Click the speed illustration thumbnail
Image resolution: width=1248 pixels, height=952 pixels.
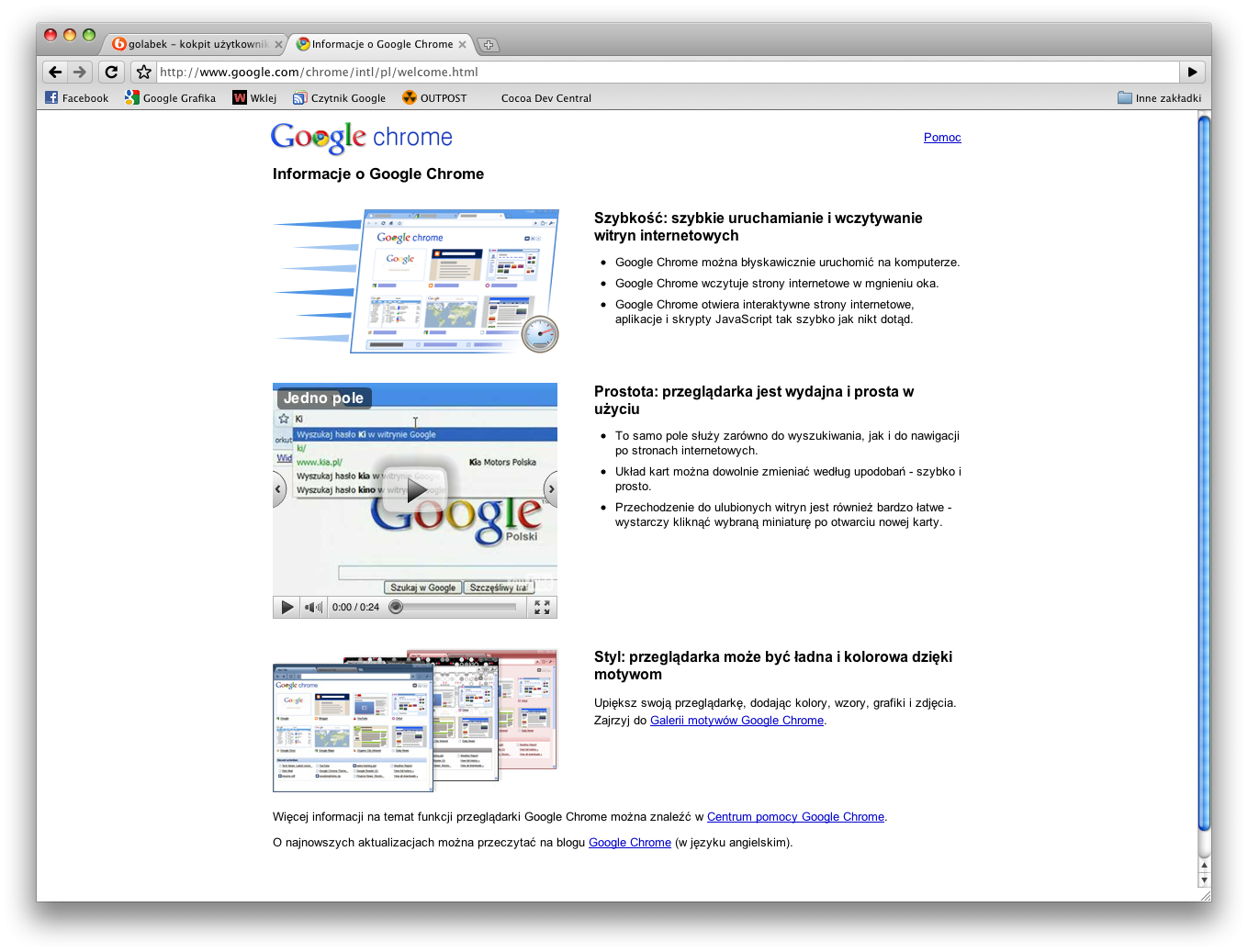(x=416, y=281)
